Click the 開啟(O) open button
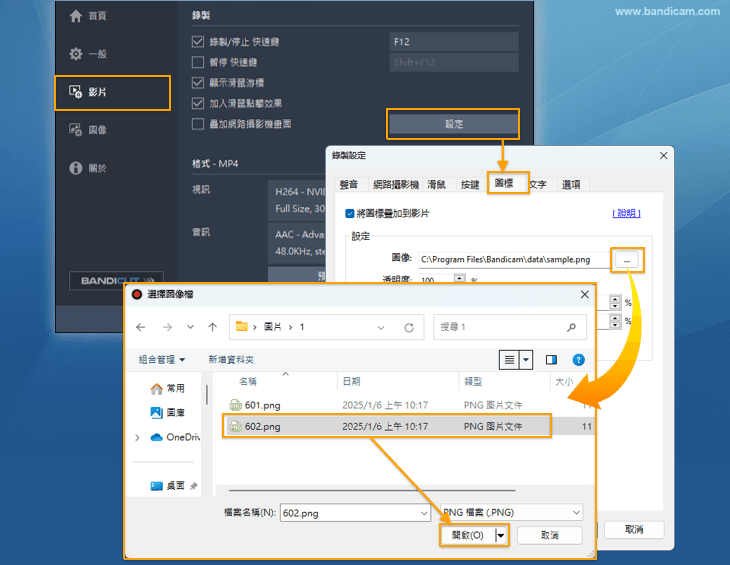The width and height of the screenshot is (730, 565). [467, 535]
